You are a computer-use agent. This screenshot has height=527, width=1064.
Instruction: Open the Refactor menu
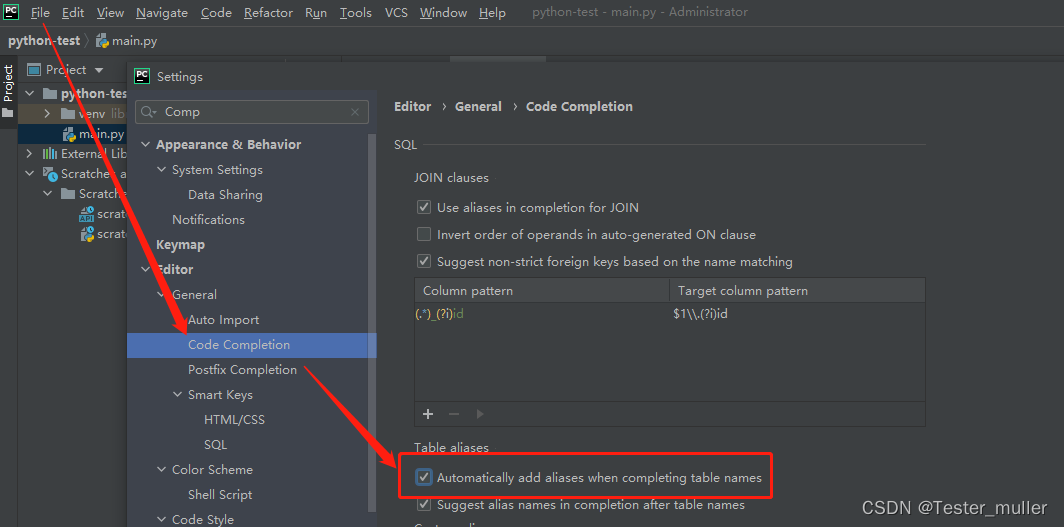[x=268, y=12]
